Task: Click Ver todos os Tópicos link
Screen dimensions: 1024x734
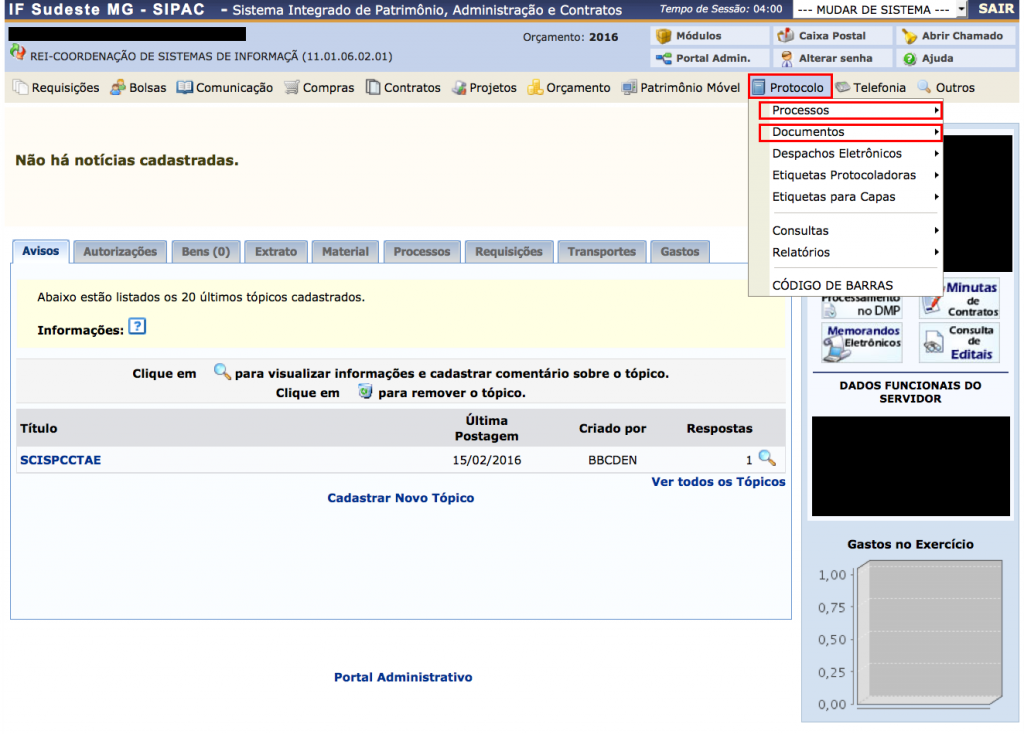Action: [x=718, y=482]
